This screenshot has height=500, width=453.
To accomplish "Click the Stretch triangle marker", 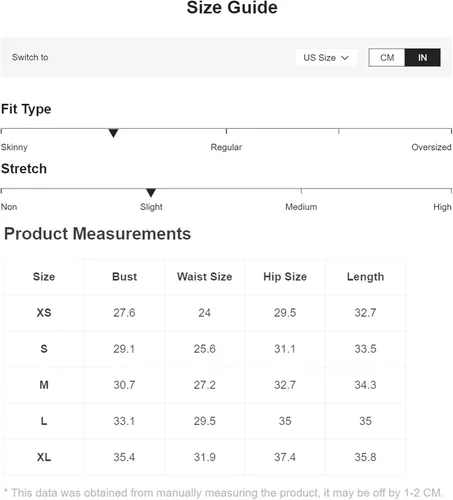I will [x=151, y=193].
